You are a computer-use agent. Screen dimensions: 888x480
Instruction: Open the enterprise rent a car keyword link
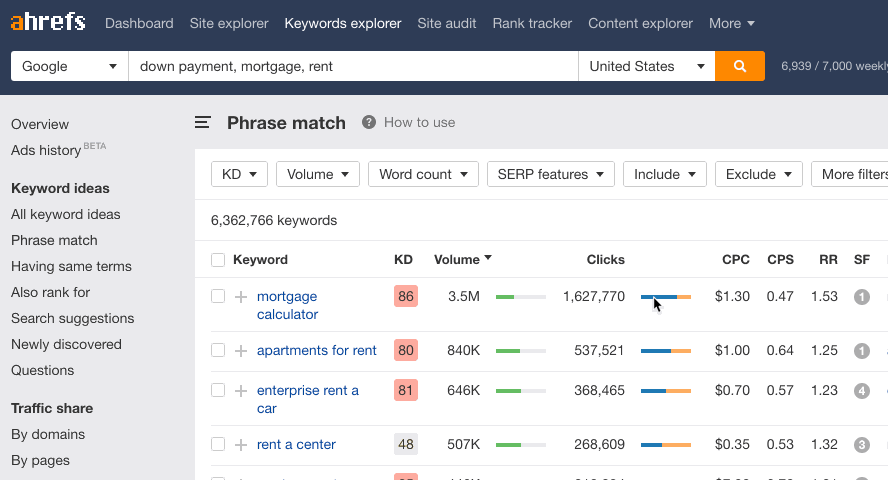[308, 399]
